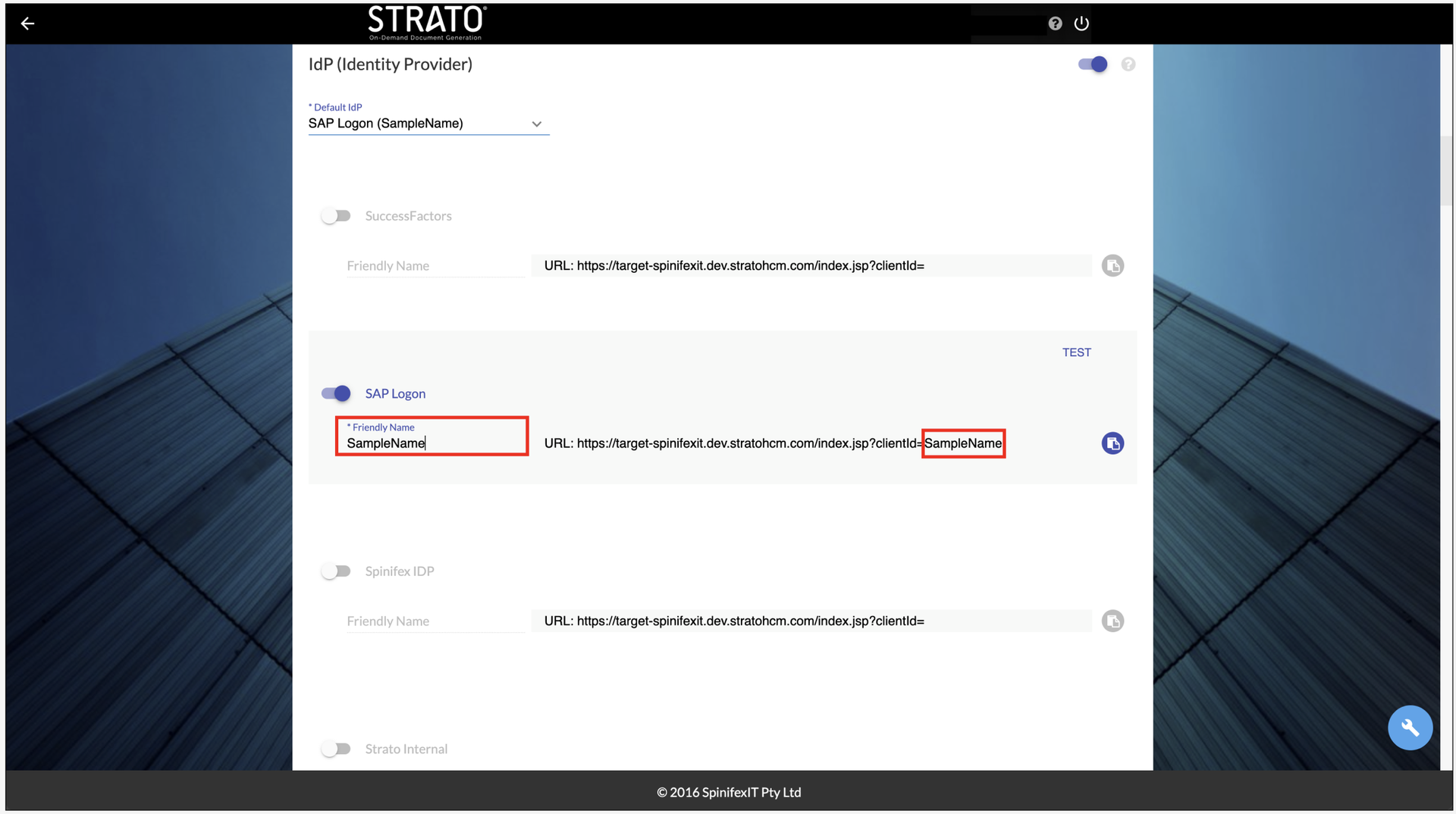Copy the SuccessFactors URL
Viewport: 1456px width, 814px height.
pyautogui.click(x=1112, y=266)
